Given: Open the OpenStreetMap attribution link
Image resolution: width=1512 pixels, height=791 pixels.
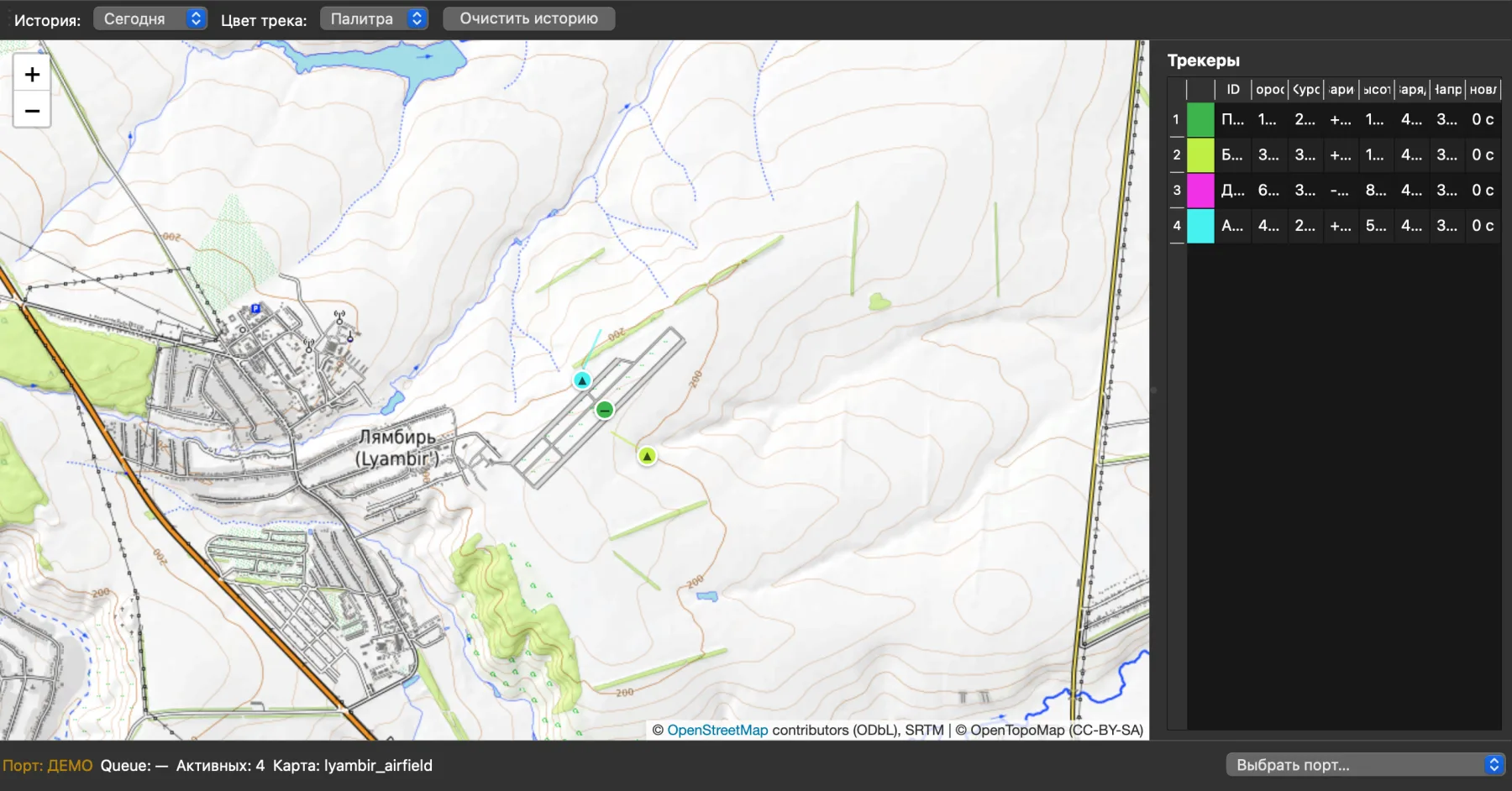Looking at the screenshot, I should click(x=717, y=731).
